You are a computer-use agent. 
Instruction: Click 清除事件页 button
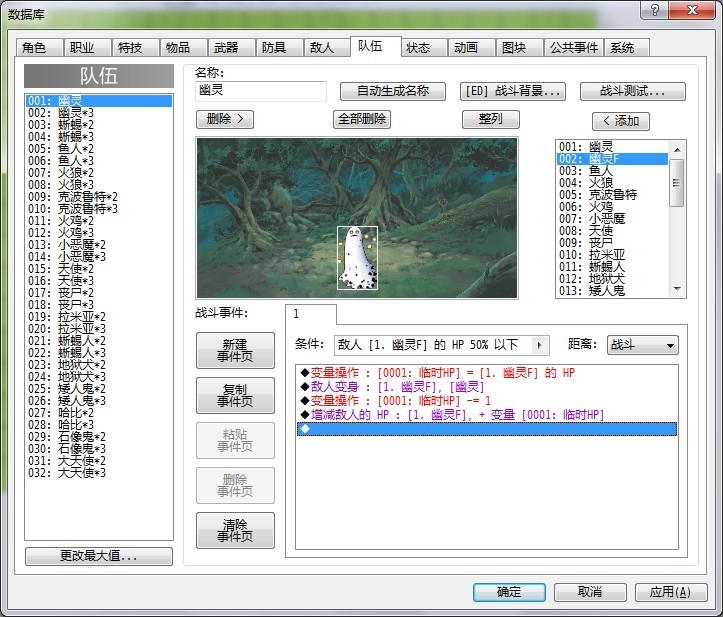235,530
